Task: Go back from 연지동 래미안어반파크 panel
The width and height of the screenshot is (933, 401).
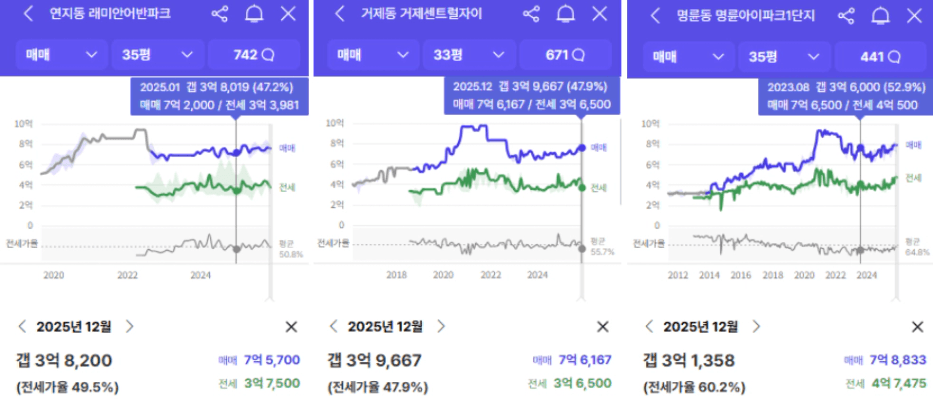Action: click(27, 14)
